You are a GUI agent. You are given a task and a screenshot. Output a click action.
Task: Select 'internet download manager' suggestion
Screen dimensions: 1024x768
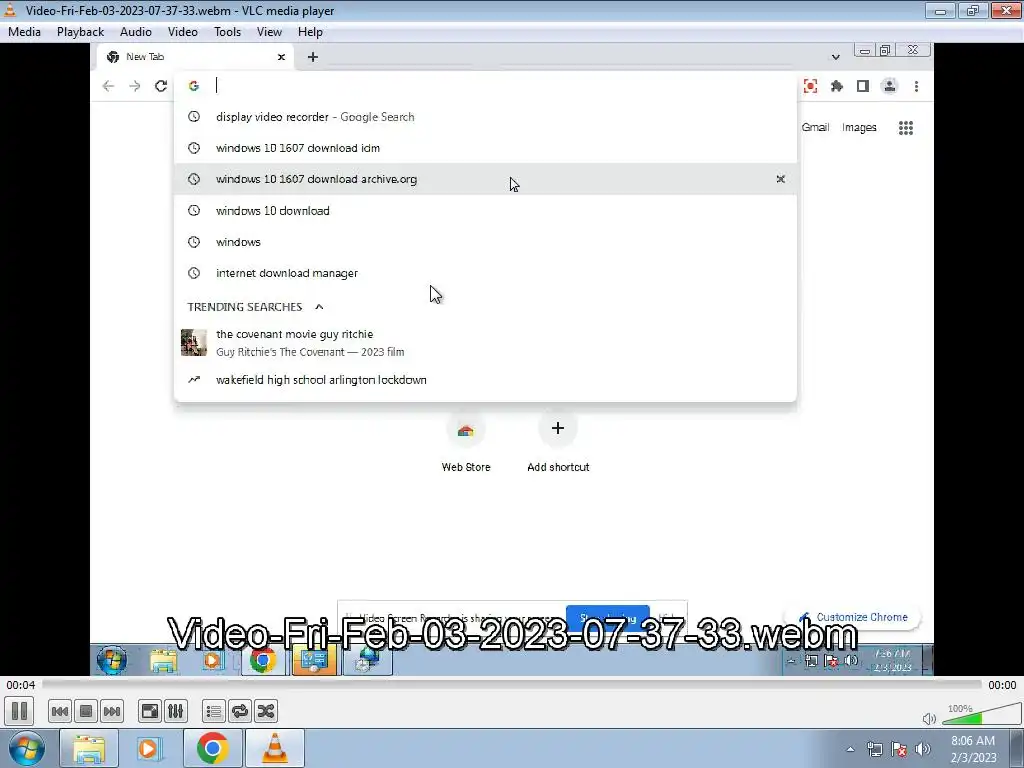tap(485, 274)
